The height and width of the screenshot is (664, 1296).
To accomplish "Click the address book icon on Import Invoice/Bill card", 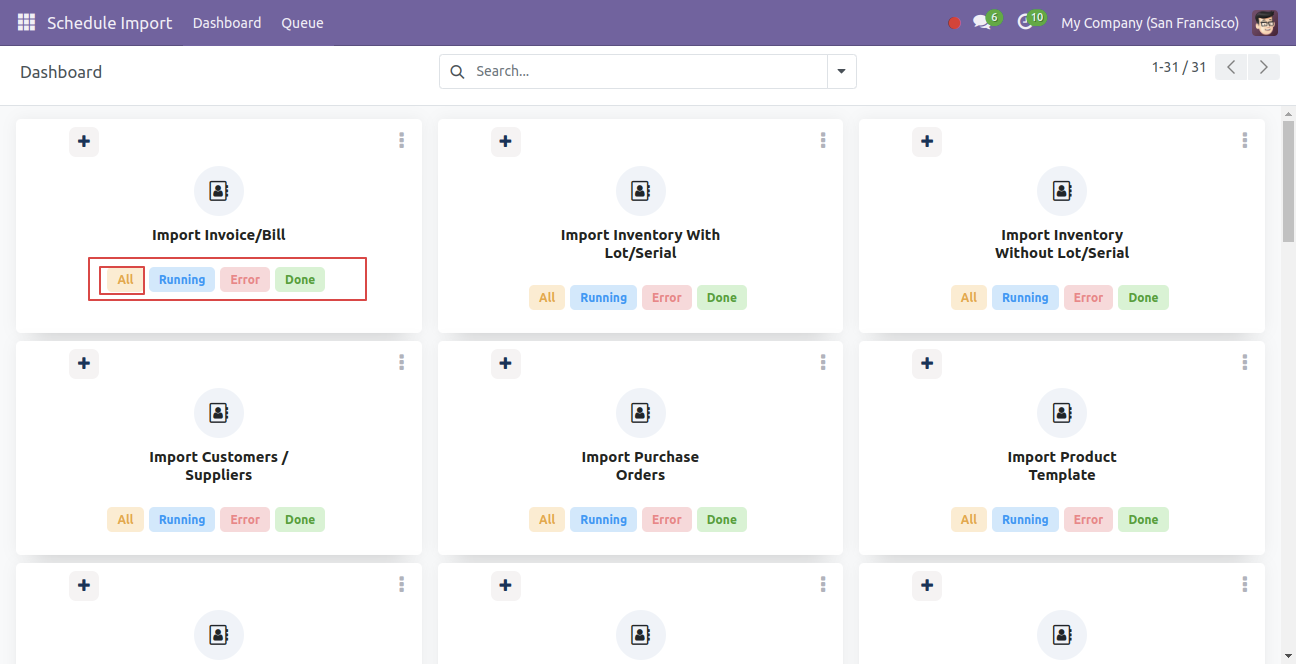I will pos(219,191).
